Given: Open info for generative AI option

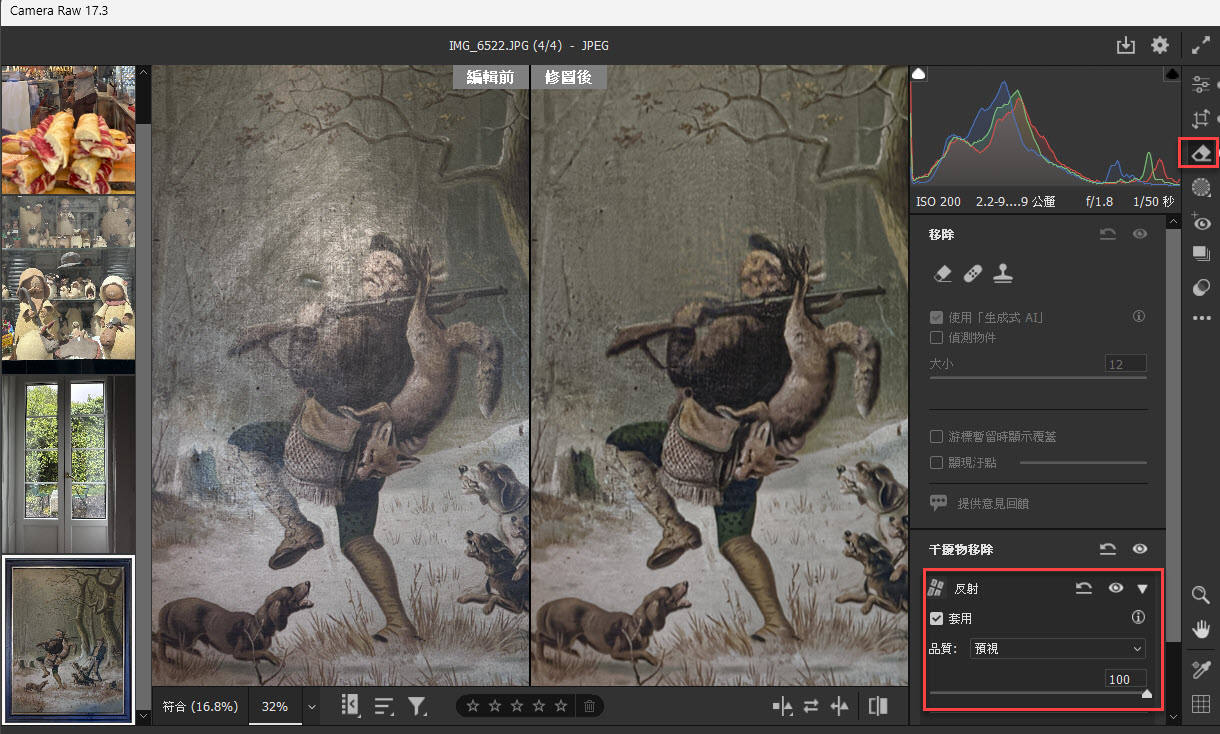Looking at the screenshot, I should [x=1138, y=316].
